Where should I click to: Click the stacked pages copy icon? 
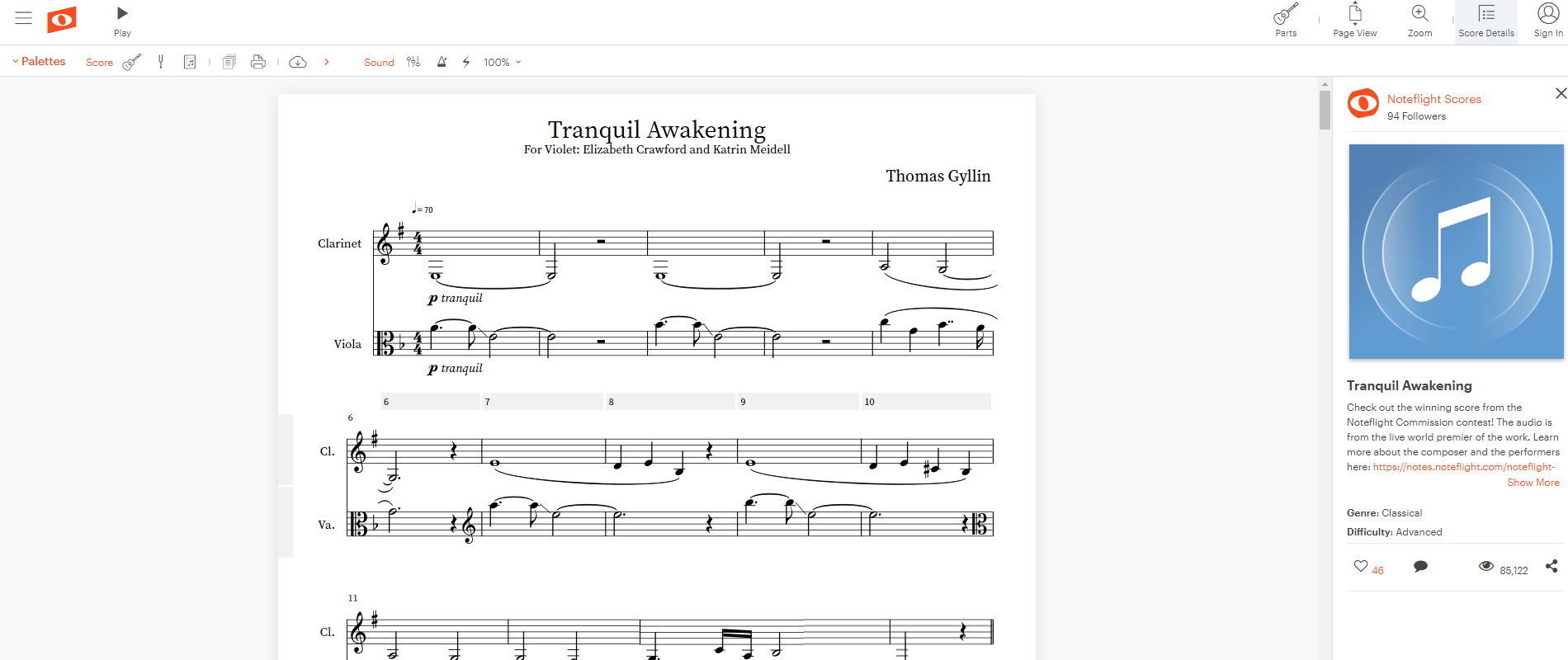pyautogui.click(x=229, y=62)
